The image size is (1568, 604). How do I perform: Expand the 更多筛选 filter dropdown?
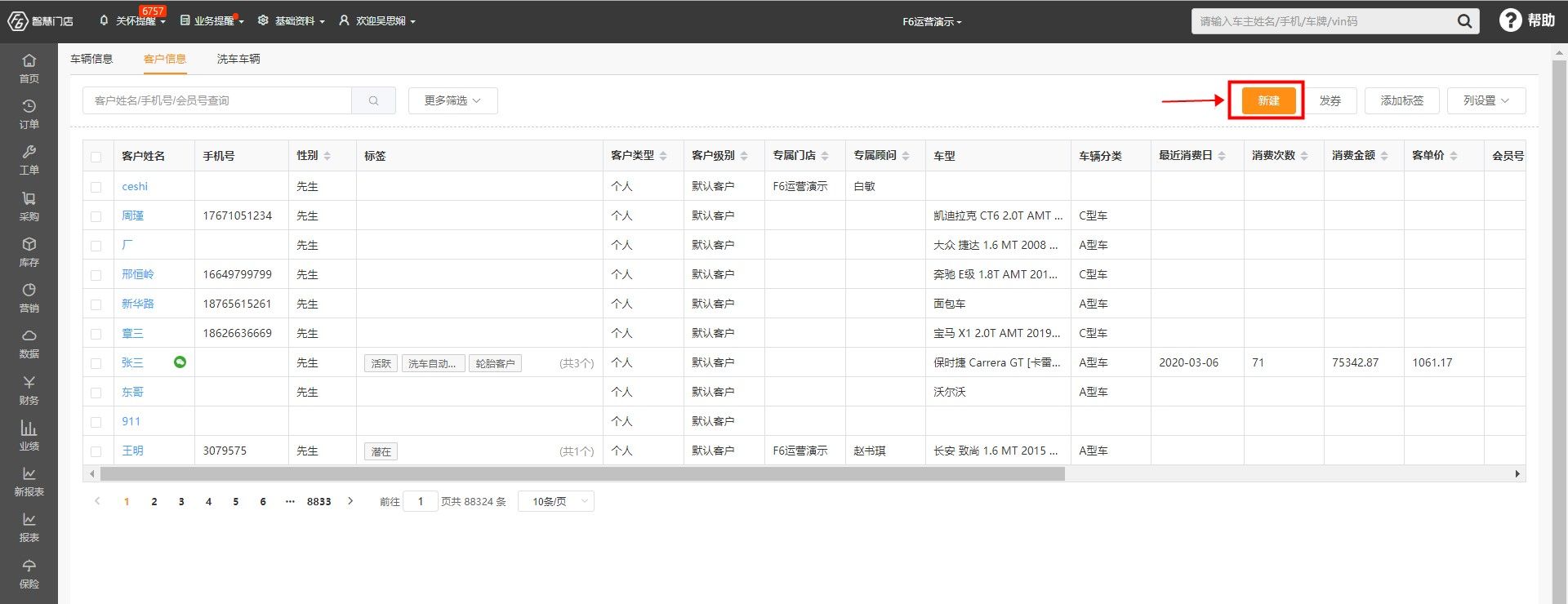(452, 100)
